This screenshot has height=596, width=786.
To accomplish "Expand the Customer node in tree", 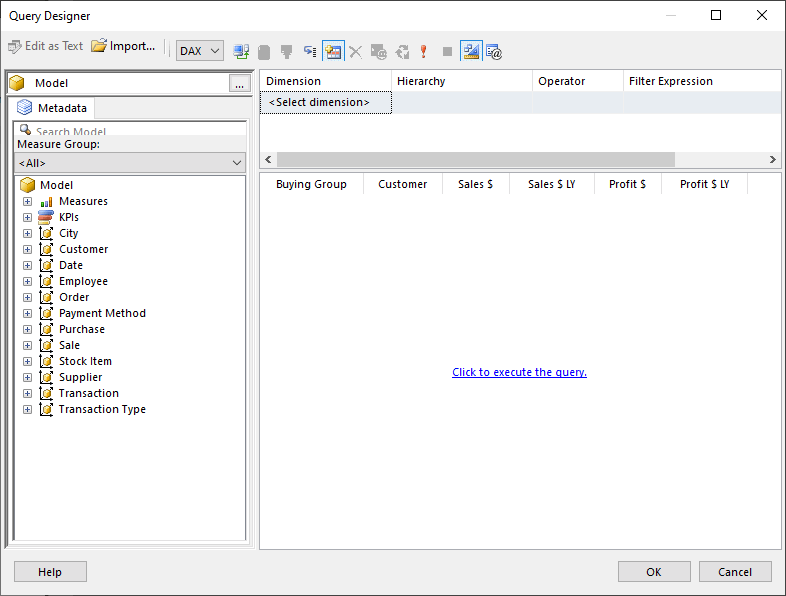I will (28, 249).
